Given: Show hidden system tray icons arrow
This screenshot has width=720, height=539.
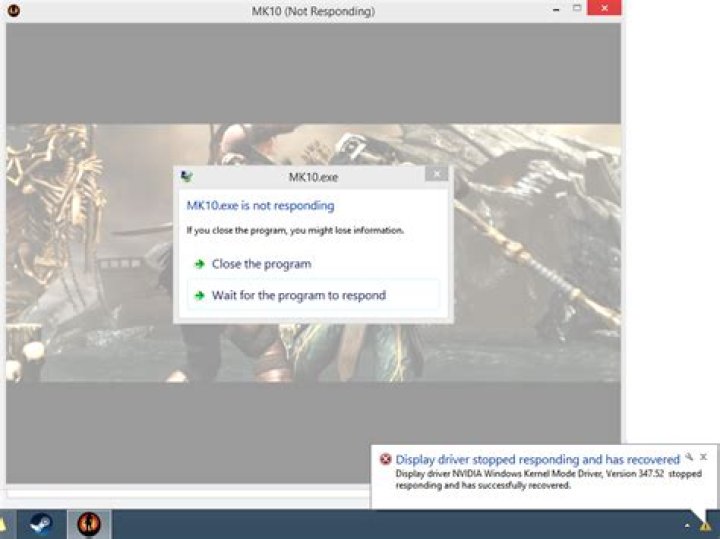Looking at the screenshot, I should tap(687, 526).
